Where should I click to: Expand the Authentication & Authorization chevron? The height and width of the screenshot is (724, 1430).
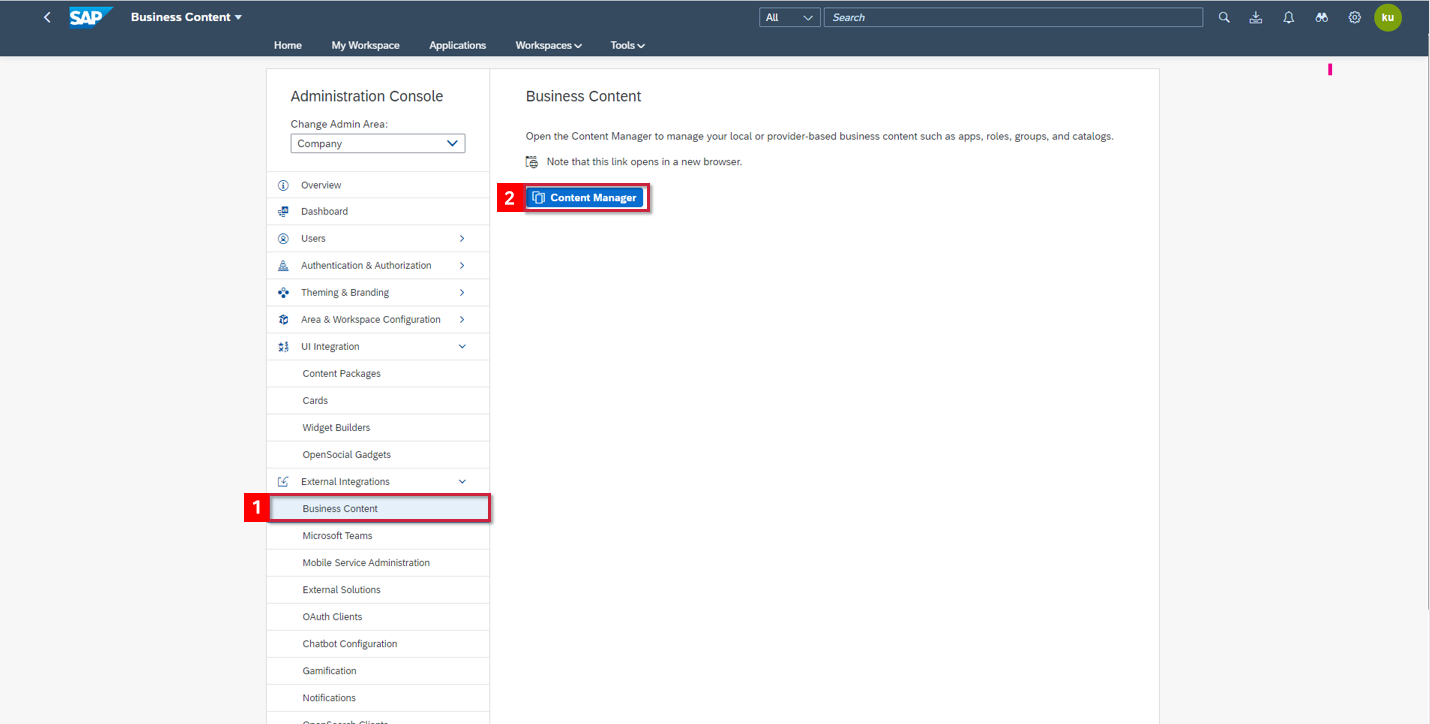pos(462,266)
